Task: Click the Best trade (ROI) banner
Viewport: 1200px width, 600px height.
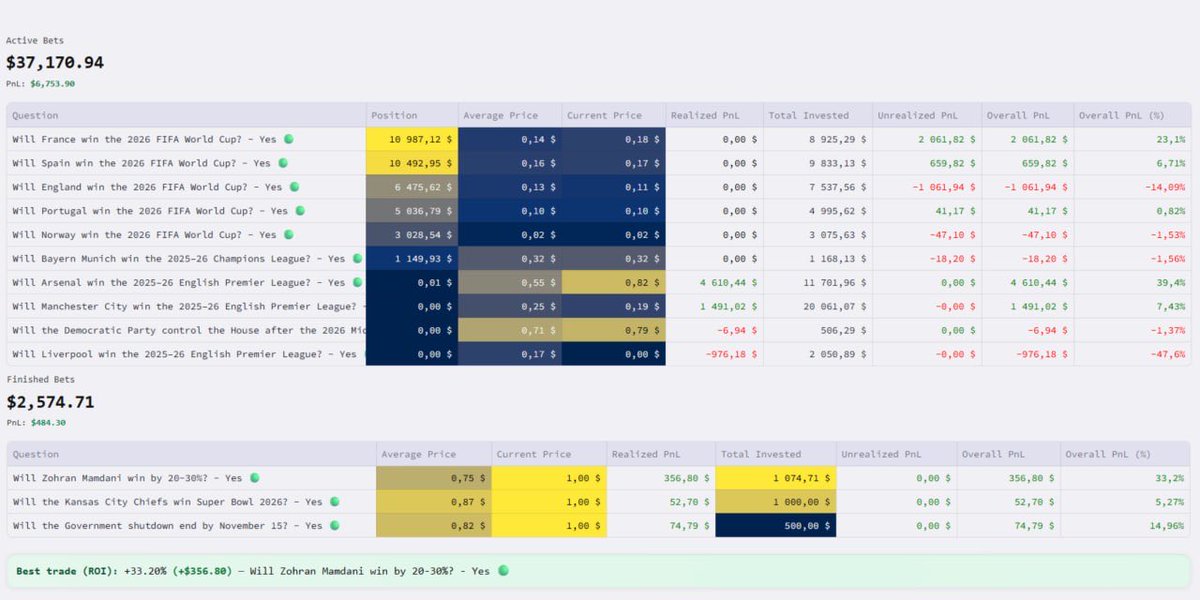Action: coord(599,571)
